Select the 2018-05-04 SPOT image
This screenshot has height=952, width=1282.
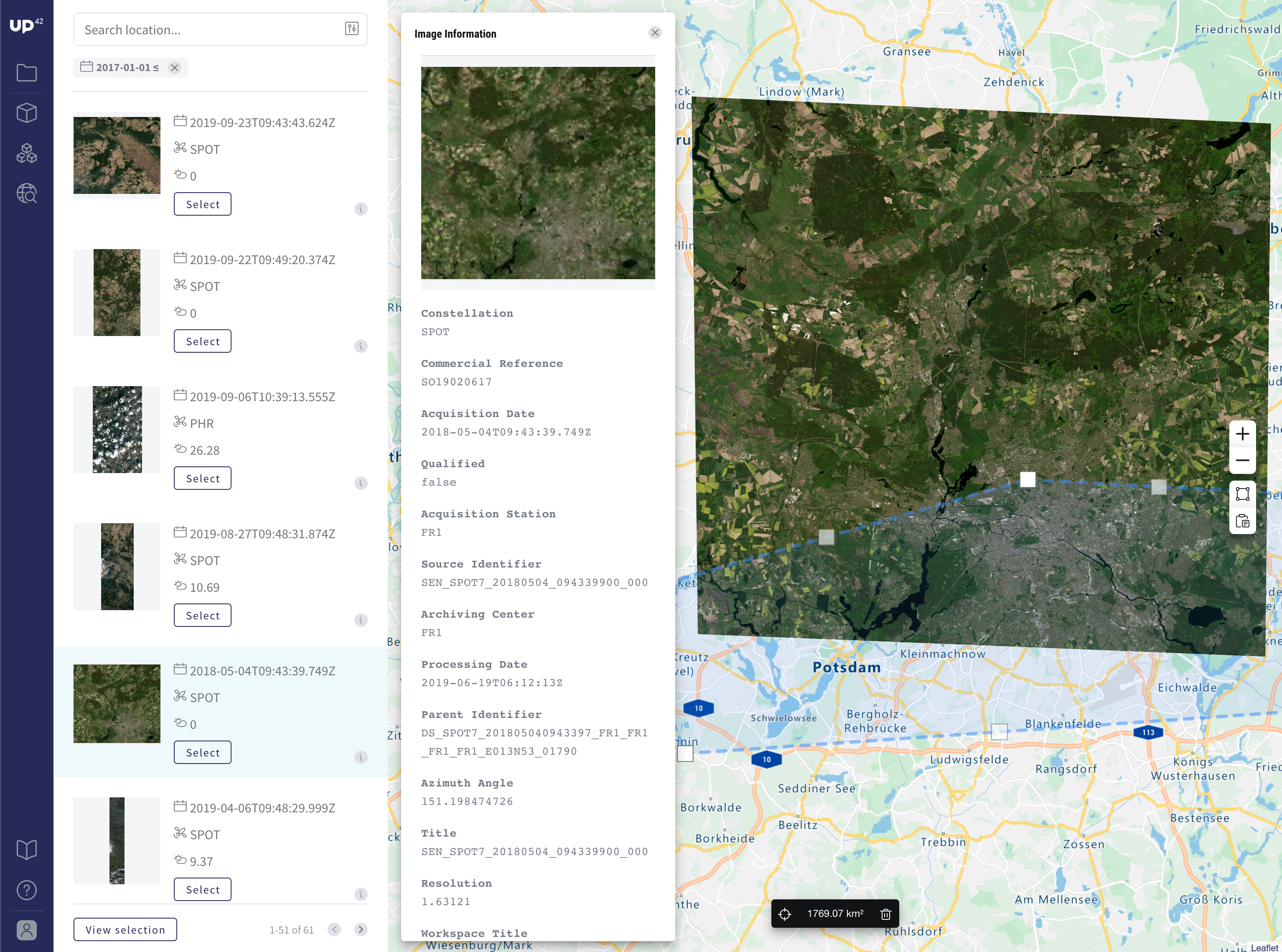pyautogui.click(x=202, y=752)
